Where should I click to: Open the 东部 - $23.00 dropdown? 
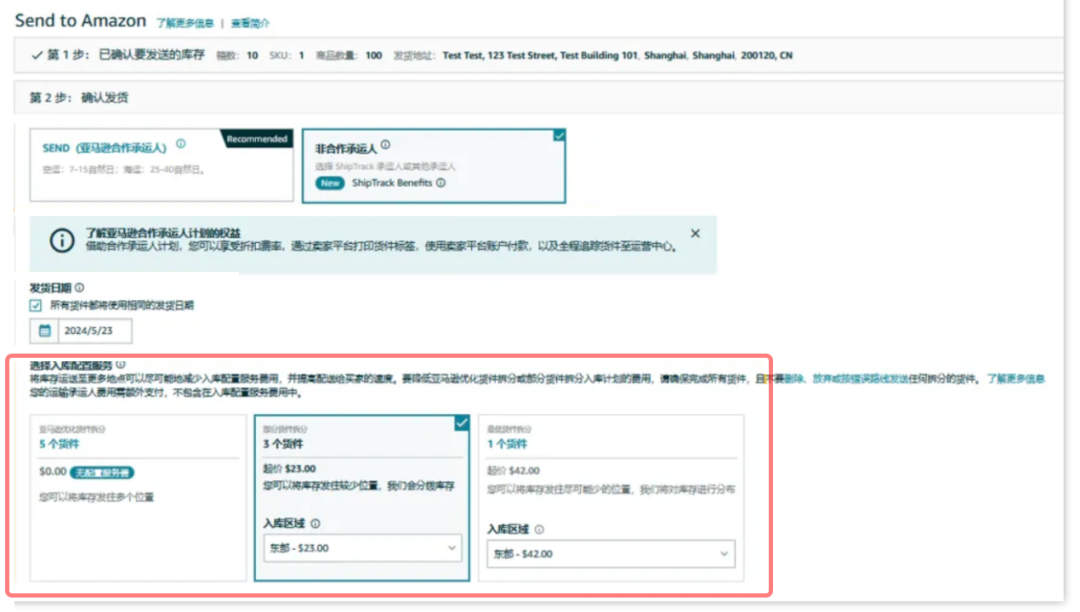tap(361, 548)
